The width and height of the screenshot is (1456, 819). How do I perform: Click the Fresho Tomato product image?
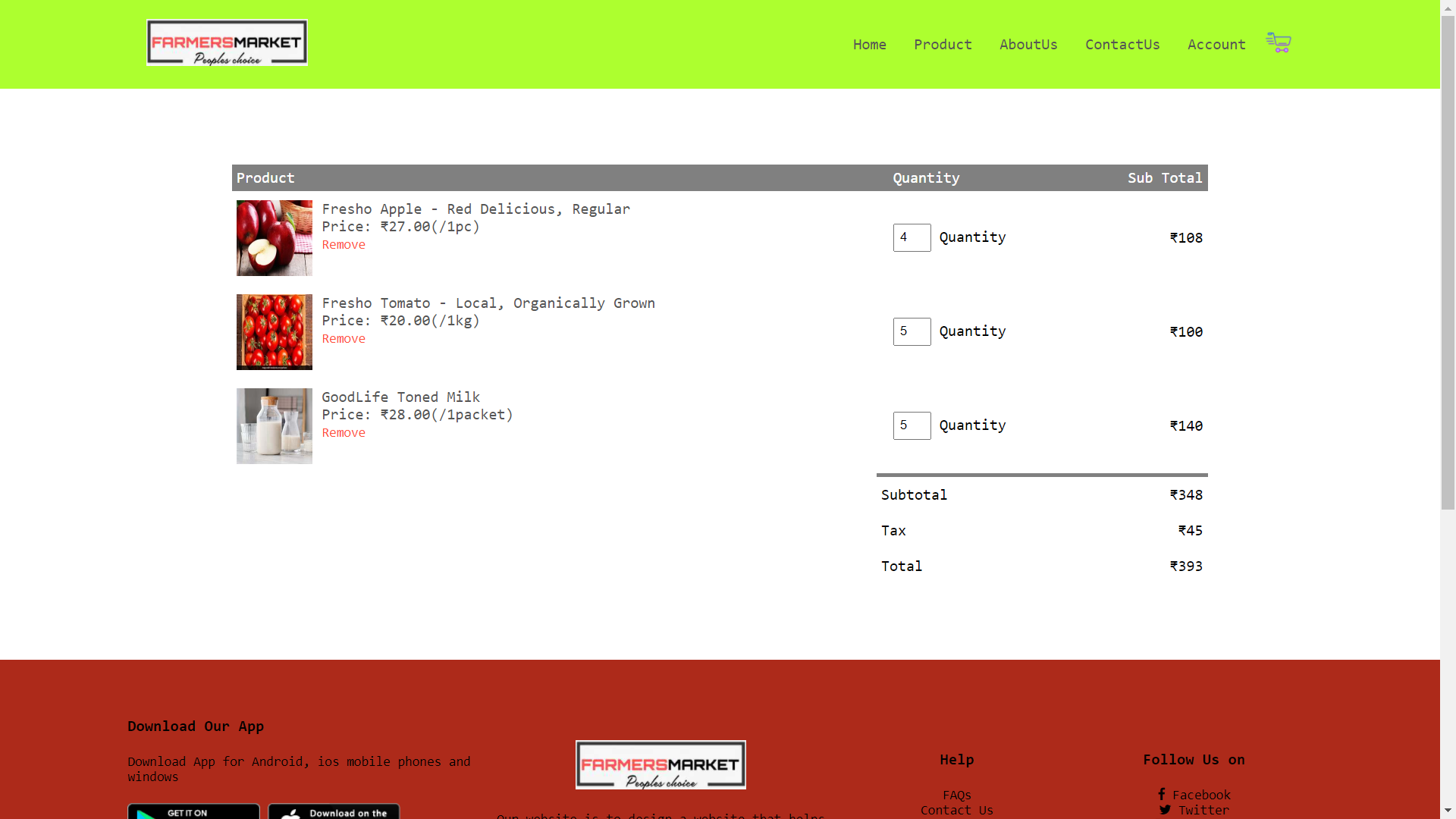coord(274,331)
